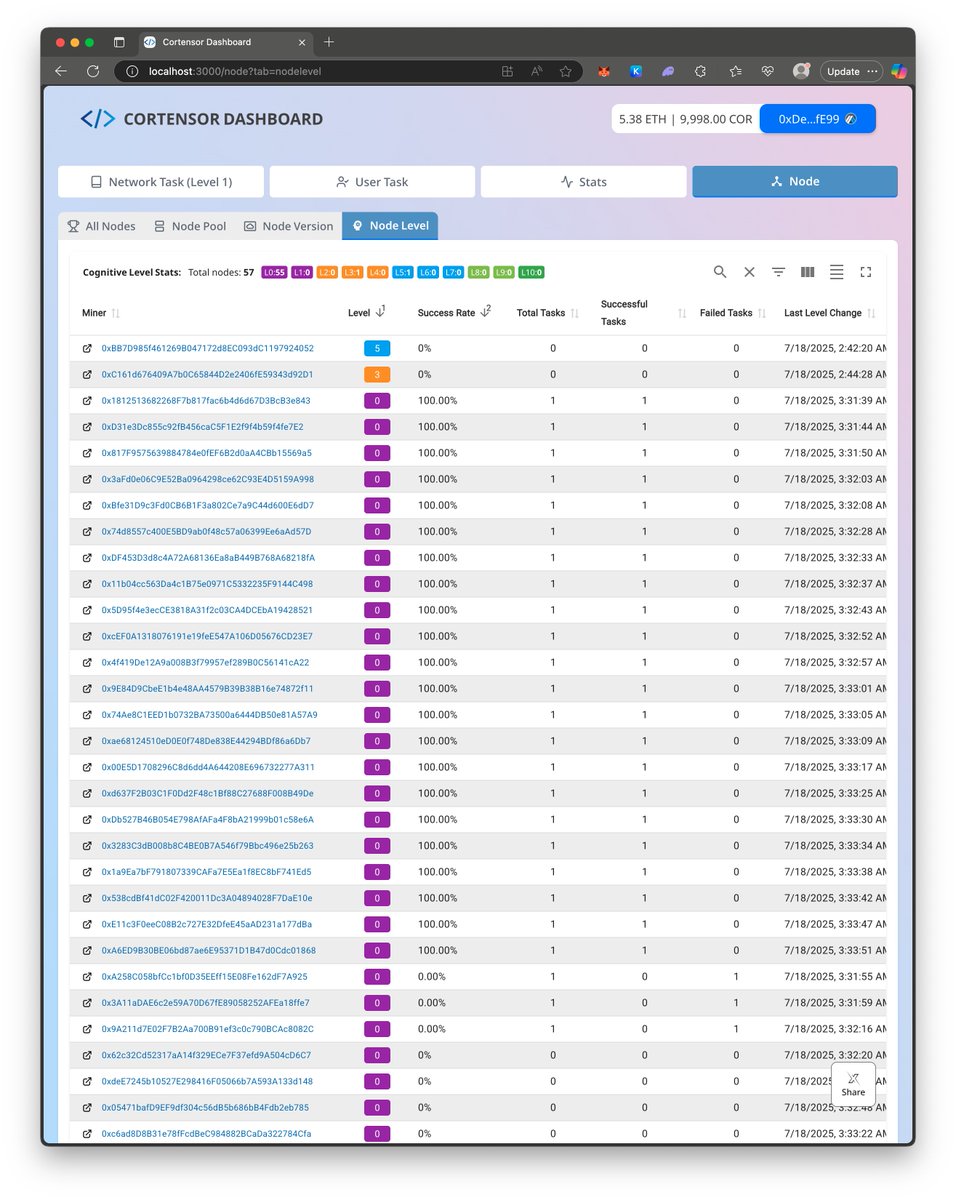The image size is (956, 1200).
Task: Open a new browser tab with plus
Action: [329, 42]
